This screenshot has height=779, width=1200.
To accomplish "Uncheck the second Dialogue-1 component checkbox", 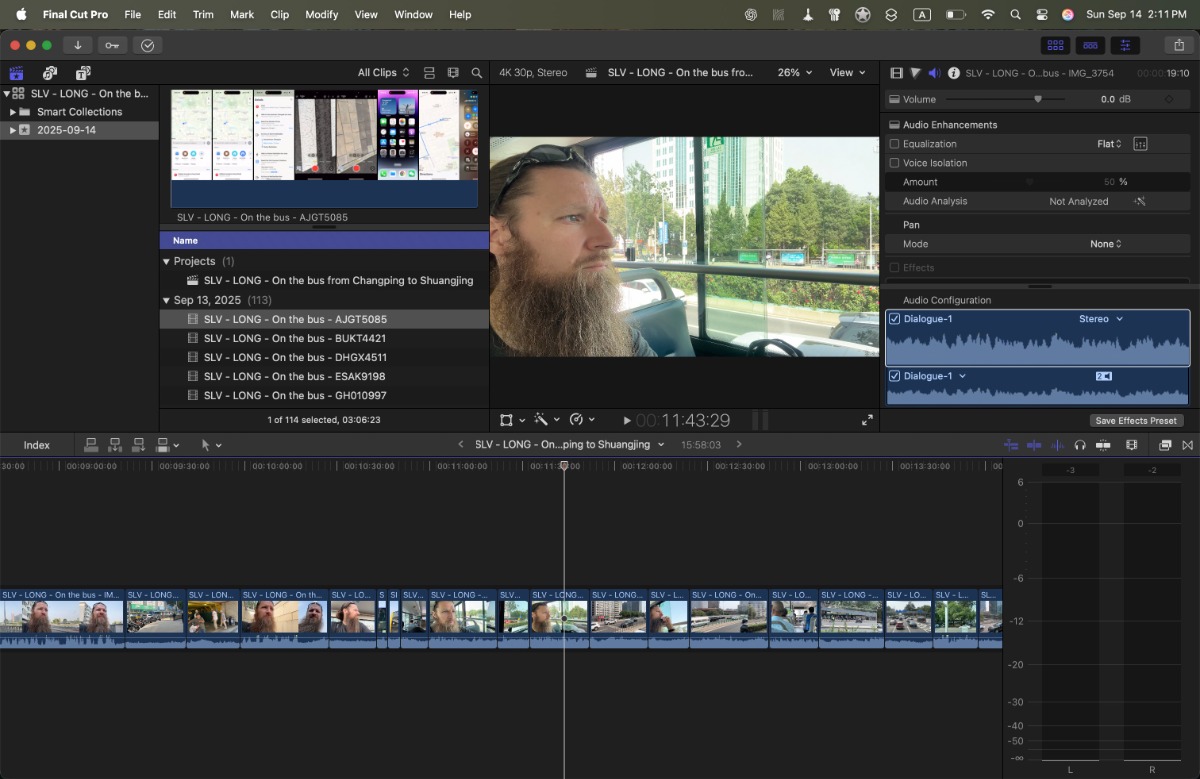I will (894, 376).
